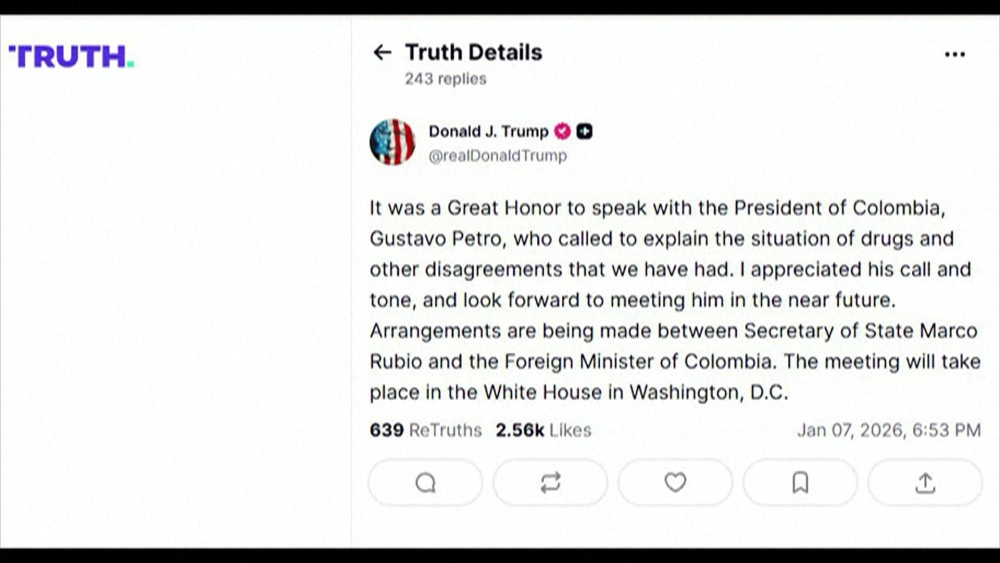Click the reply speech bubble icon

point(425,483)
